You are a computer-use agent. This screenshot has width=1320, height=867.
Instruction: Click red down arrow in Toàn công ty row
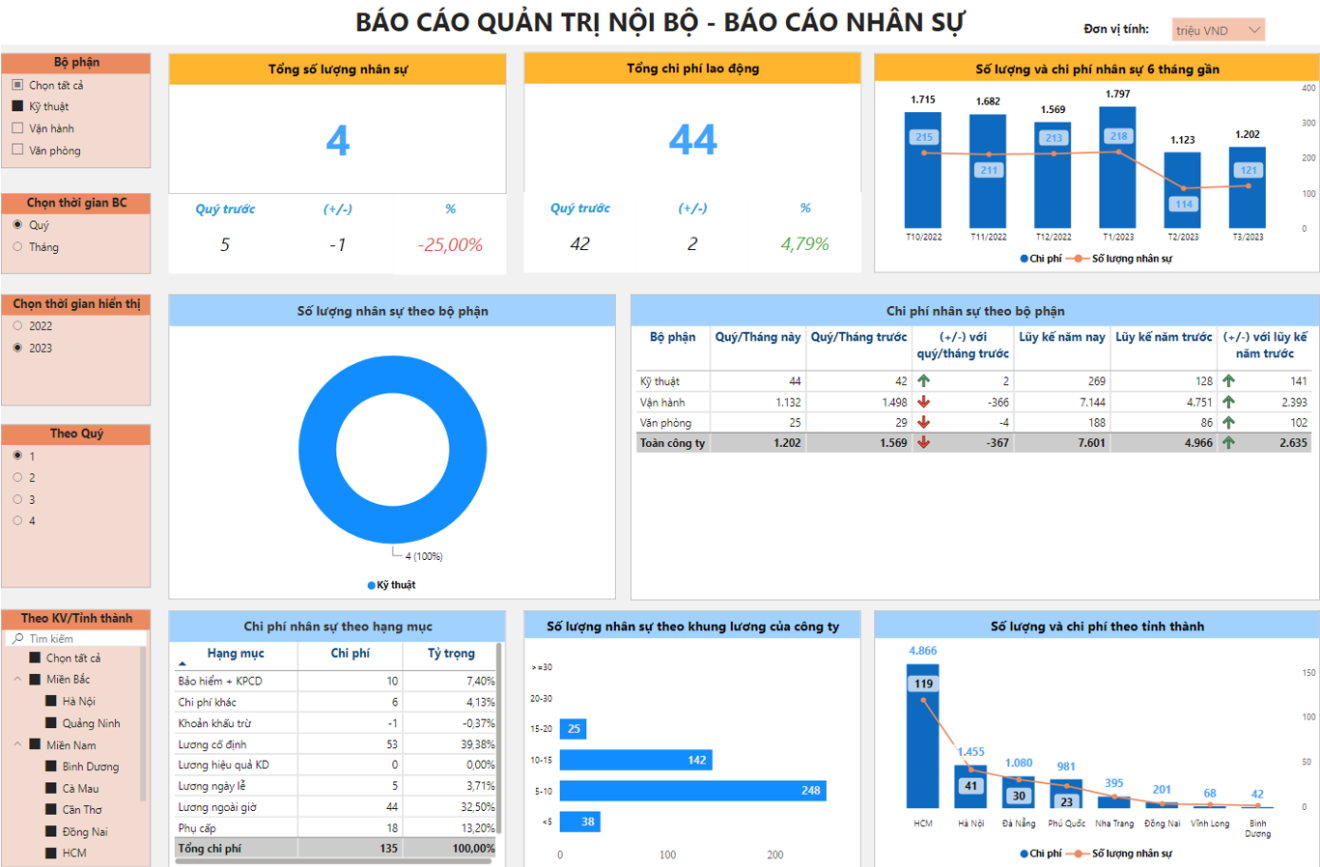point(923,443)
